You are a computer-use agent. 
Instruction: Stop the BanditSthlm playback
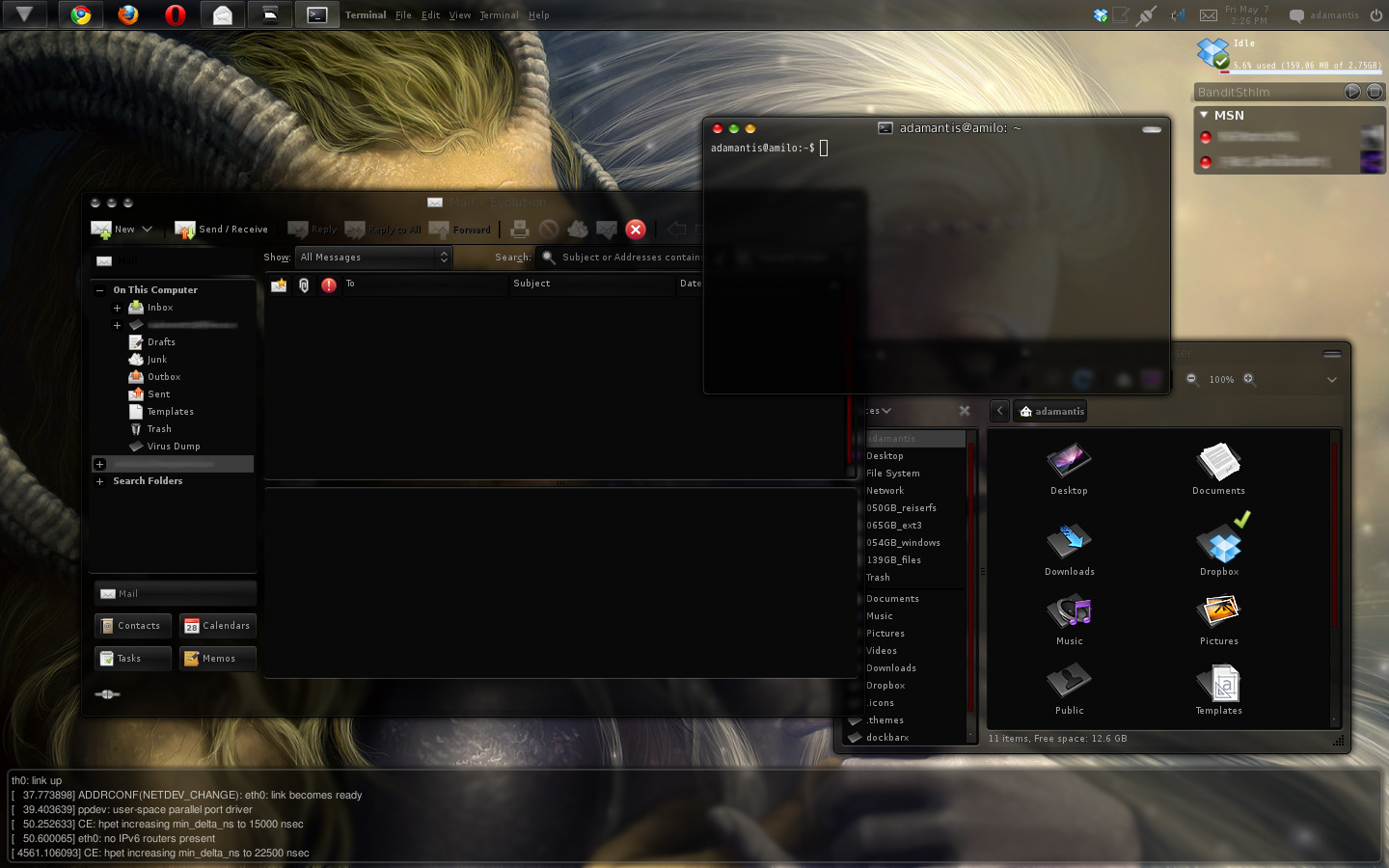pyautogui.click(x=1375, y=92)
